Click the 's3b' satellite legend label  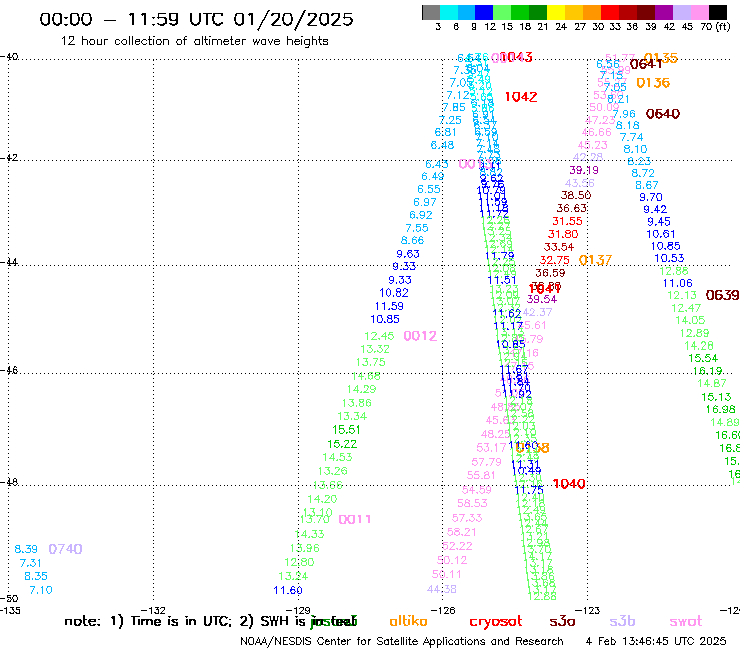(x=622, y=622)
